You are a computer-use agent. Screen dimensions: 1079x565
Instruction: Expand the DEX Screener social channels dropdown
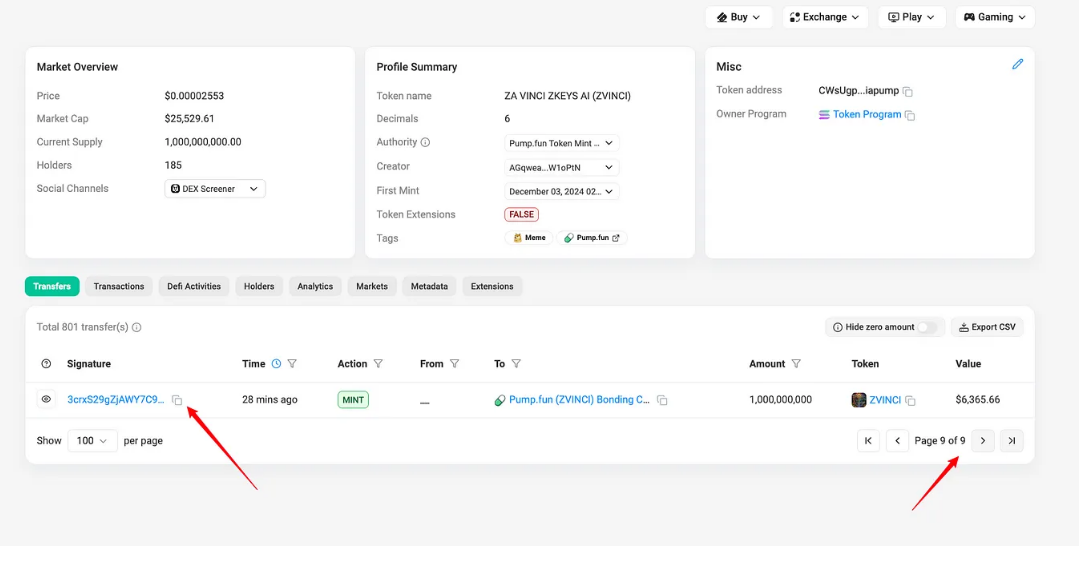pyautogui.click(x=215, y=188)
